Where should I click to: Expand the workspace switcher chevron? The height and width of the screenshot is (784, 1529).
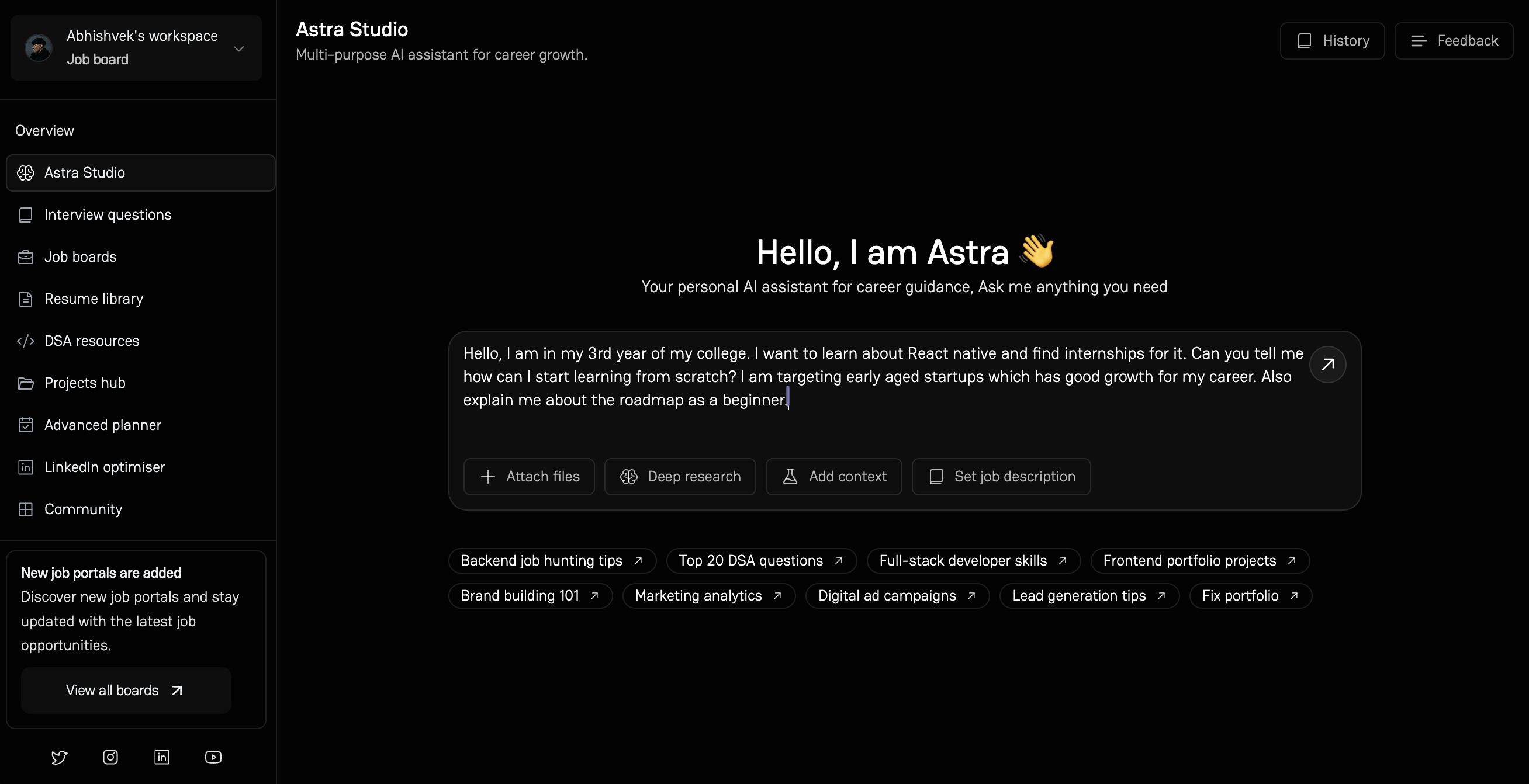tap(239, 48)
